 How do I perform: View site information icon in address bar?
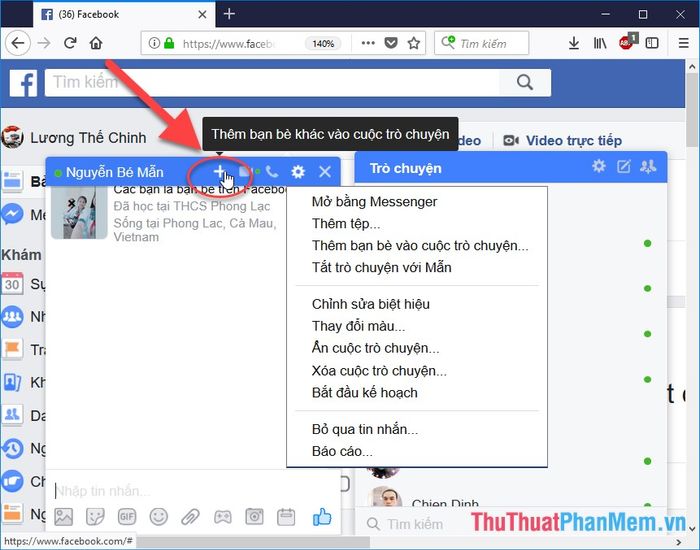[x=154, y=43]
